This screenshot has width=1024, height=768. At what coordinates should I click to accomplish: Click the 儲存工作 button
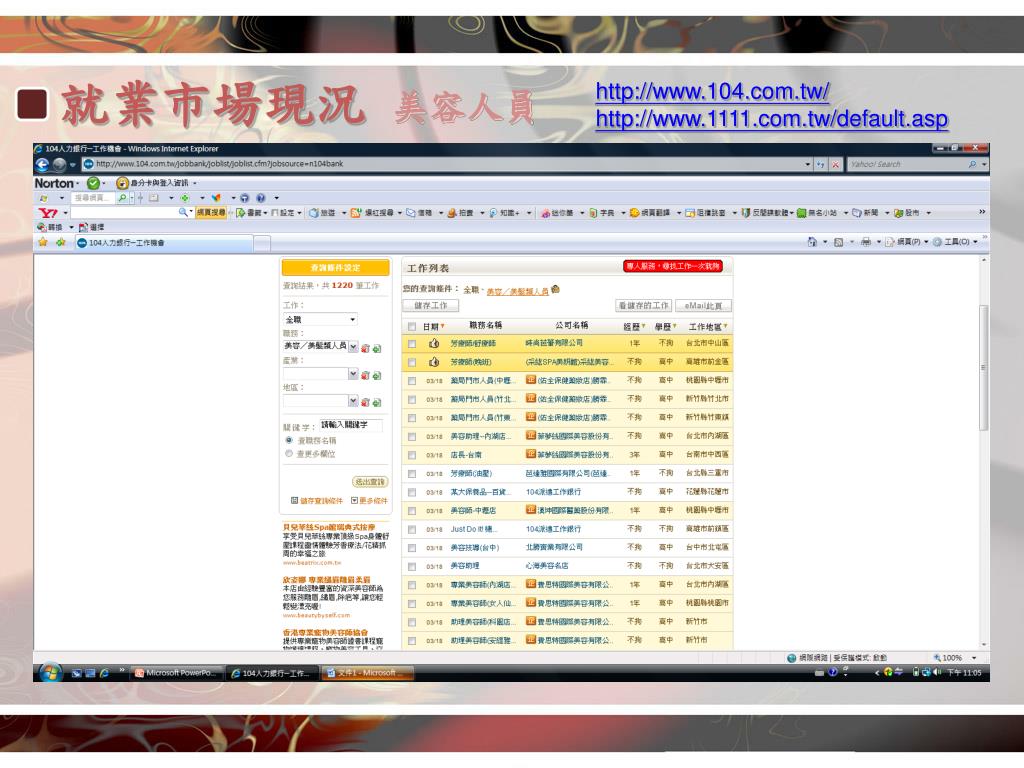coord(431,305)
